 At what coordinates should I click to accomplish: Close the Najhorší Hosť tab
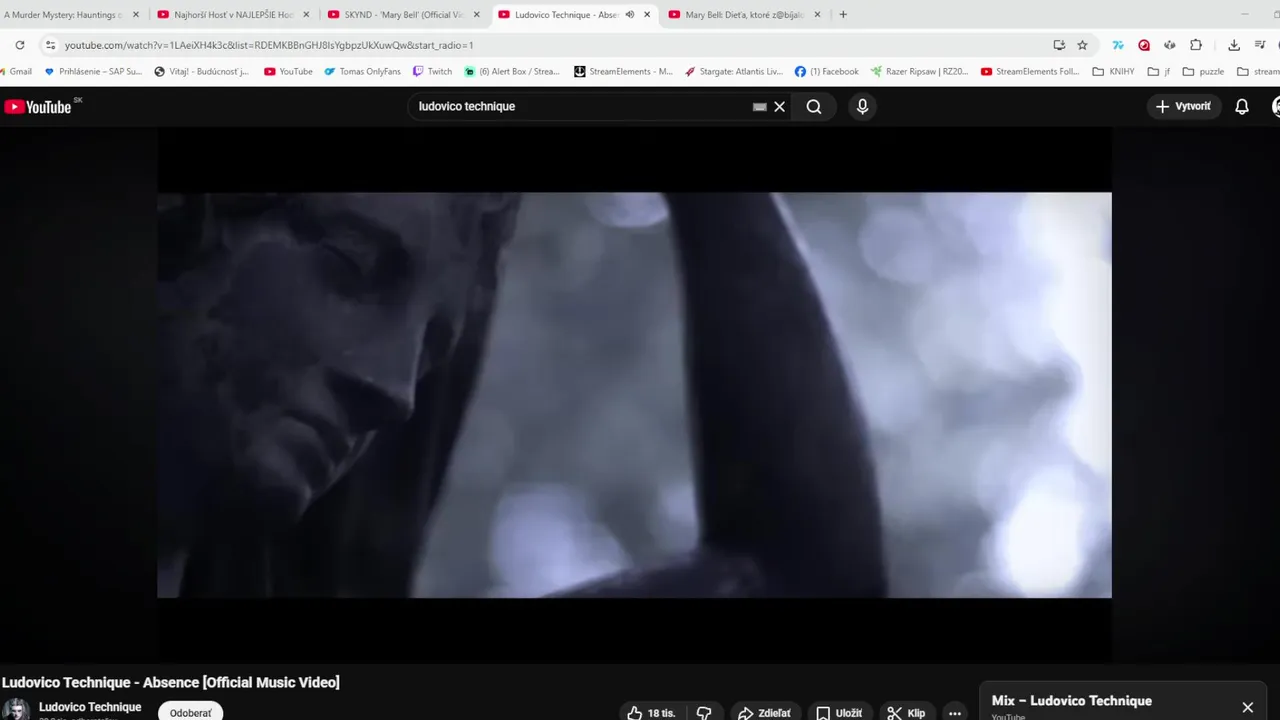(x=306, y=15)
